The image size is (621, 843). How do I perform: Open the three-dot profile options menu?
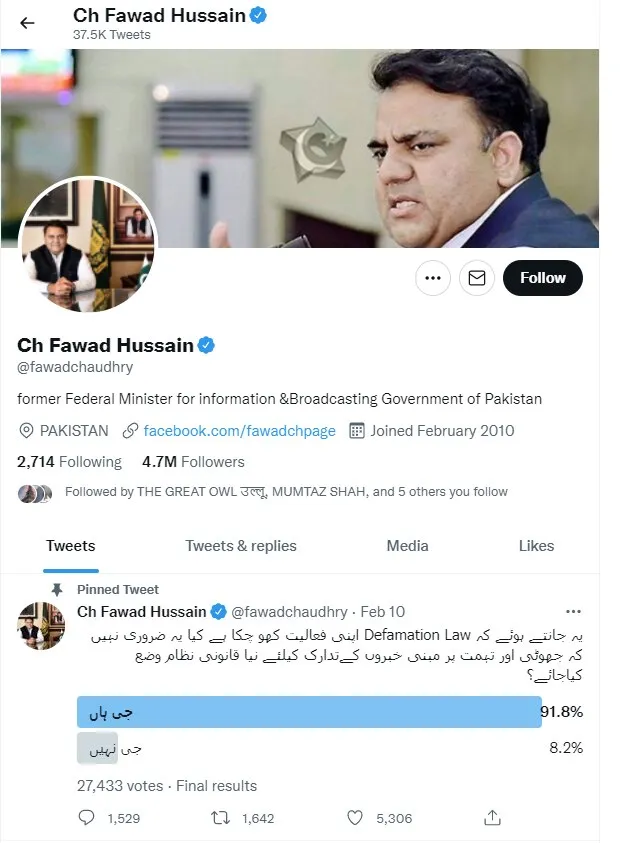[433, 278]
